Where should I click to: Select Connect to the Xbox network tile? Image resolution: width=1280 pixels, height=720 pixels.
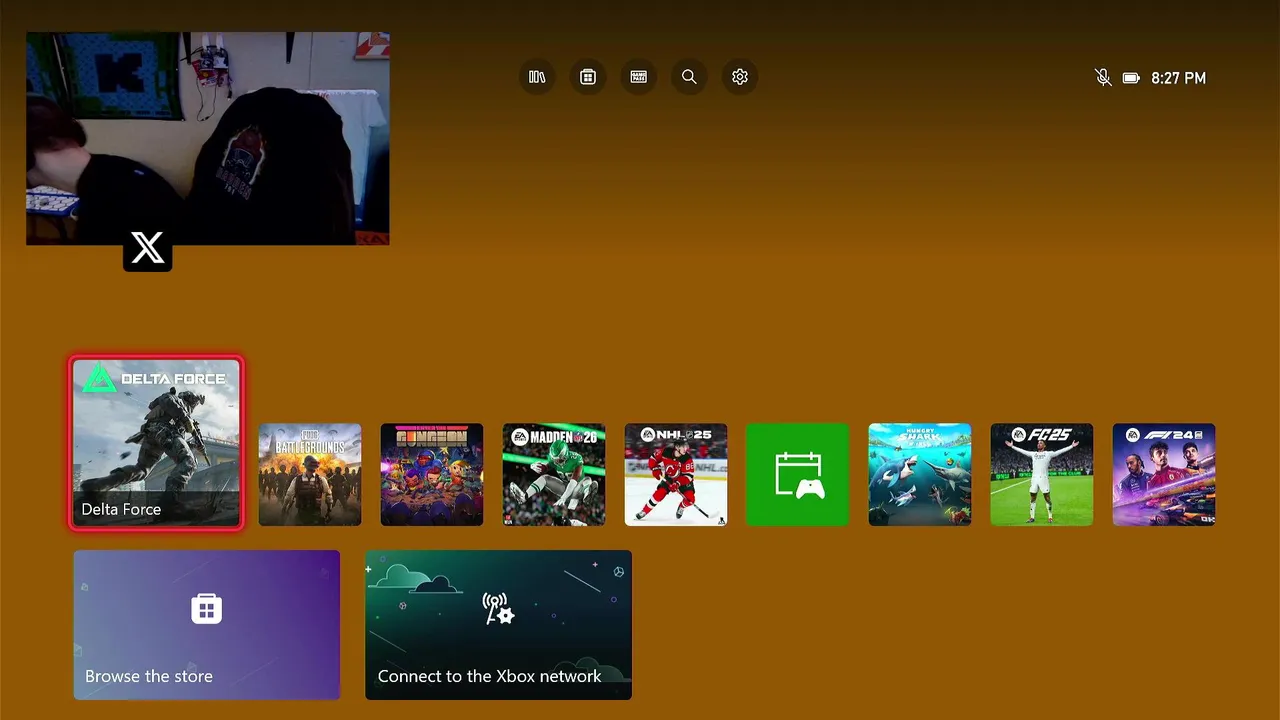pyautogui.click(x=498, y=625)
